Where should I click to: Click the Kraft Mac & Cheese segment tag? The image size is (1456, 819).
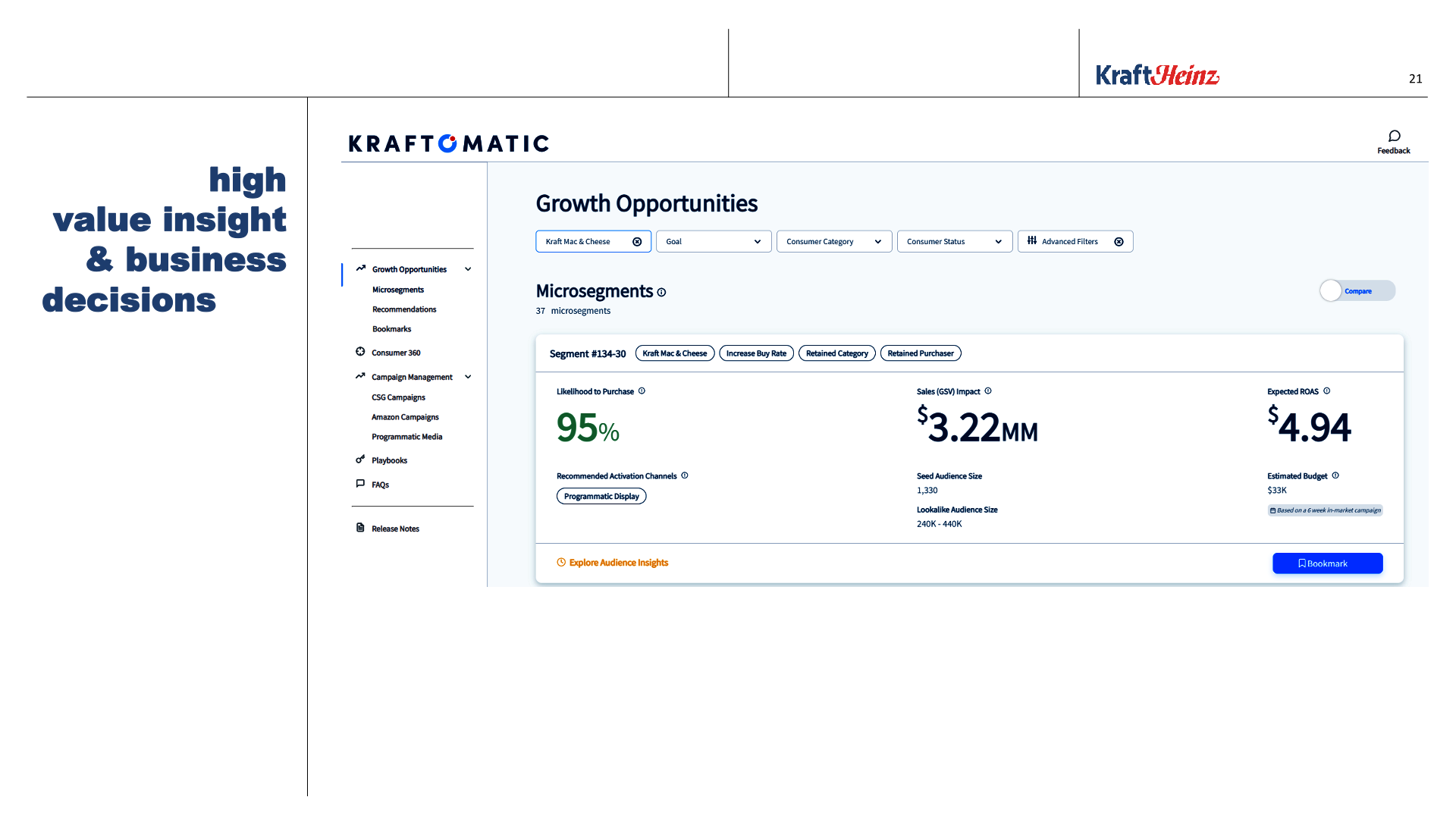674,353
